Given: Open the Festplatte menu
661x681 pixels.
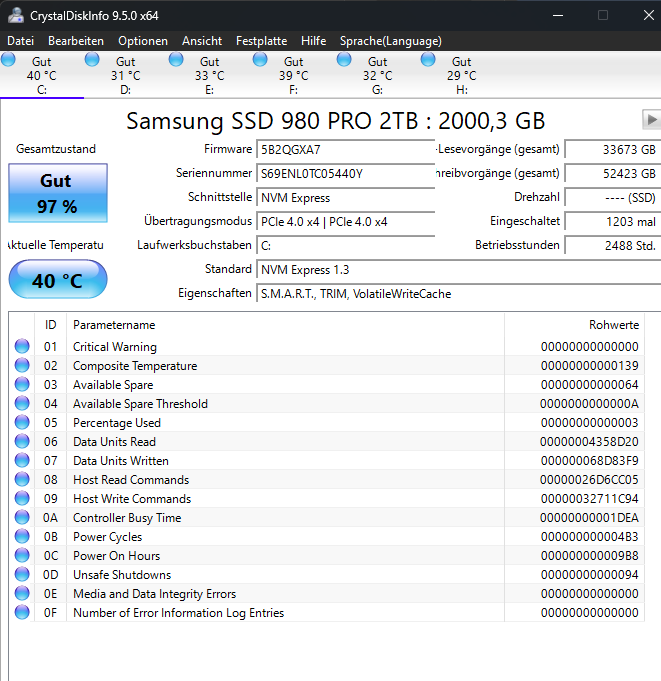Looking at the screenshot, I should coord(261,41).
